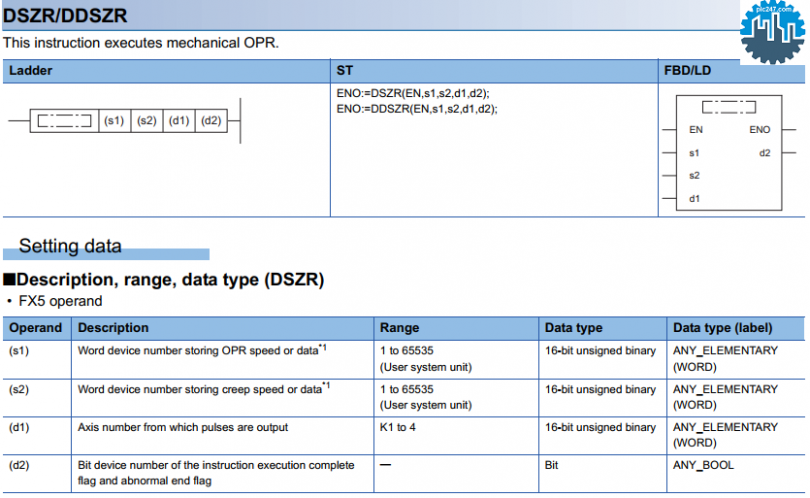Click the EN pin label in FBD block
This screenshot has height=498, width=810.
pos(696,130)
